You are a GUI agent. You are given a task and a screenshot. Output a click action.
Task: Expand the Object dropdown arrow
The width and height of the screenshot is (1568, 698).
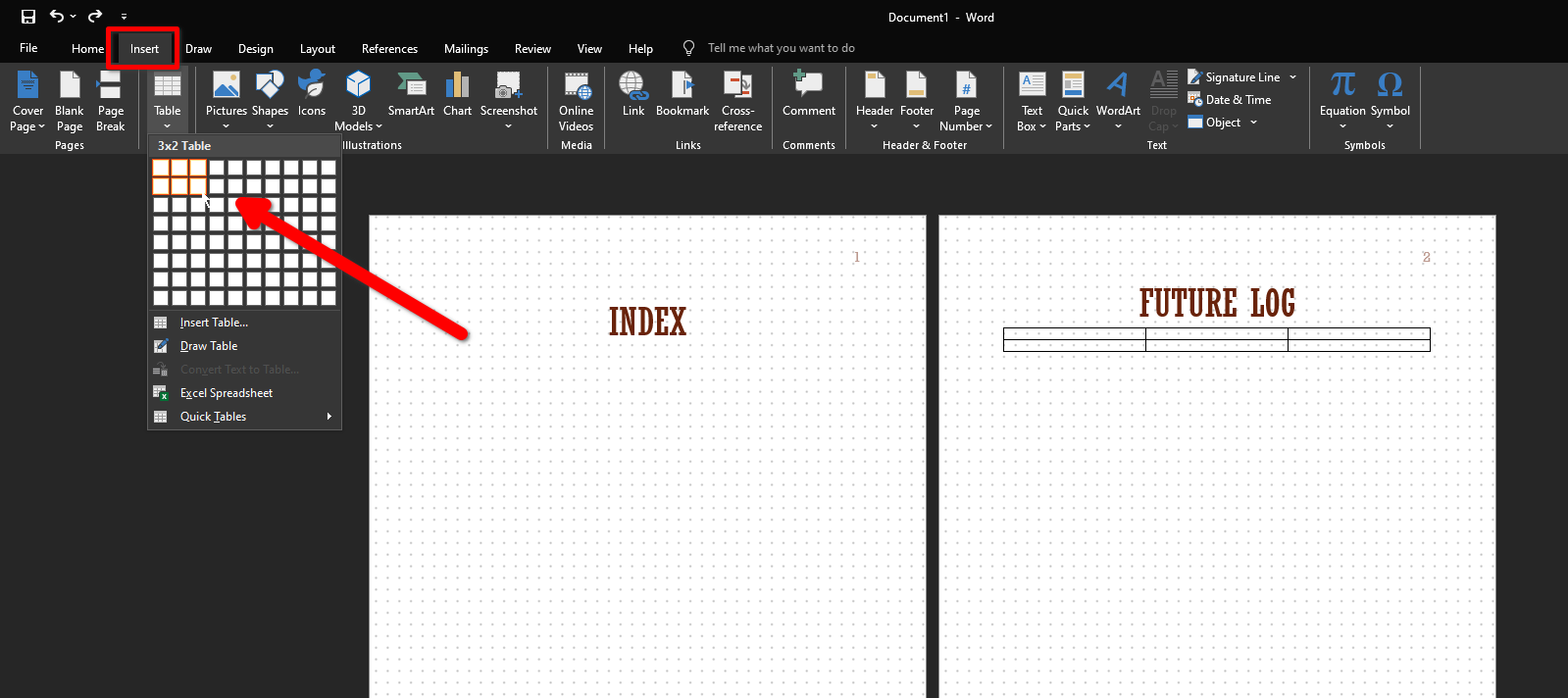[x=1253, y=123]
